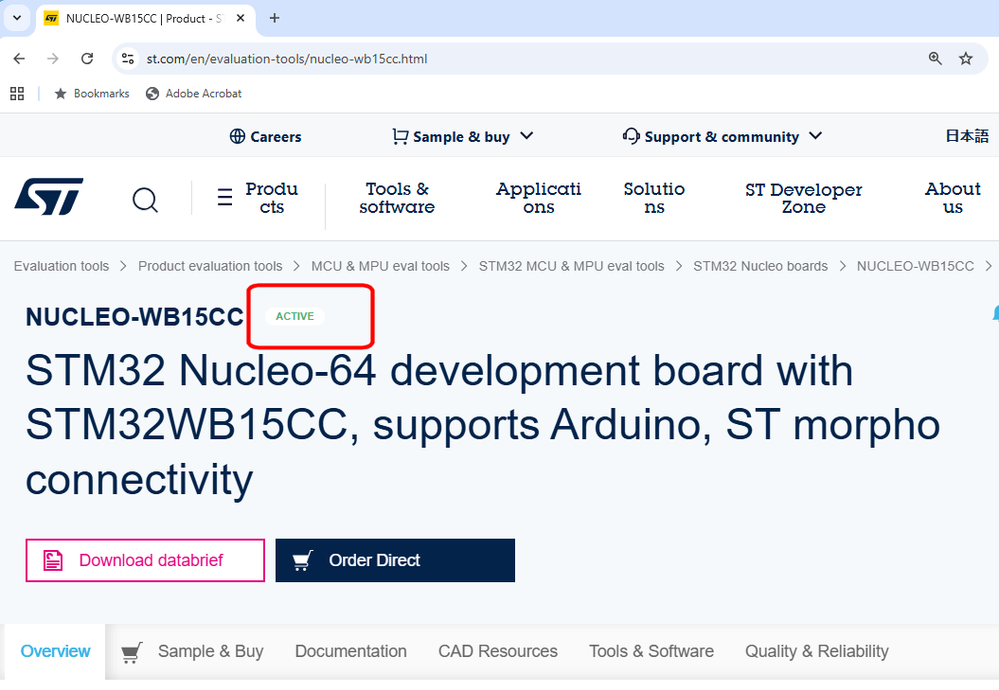Switch language to Japanese (日本語)

967,136
